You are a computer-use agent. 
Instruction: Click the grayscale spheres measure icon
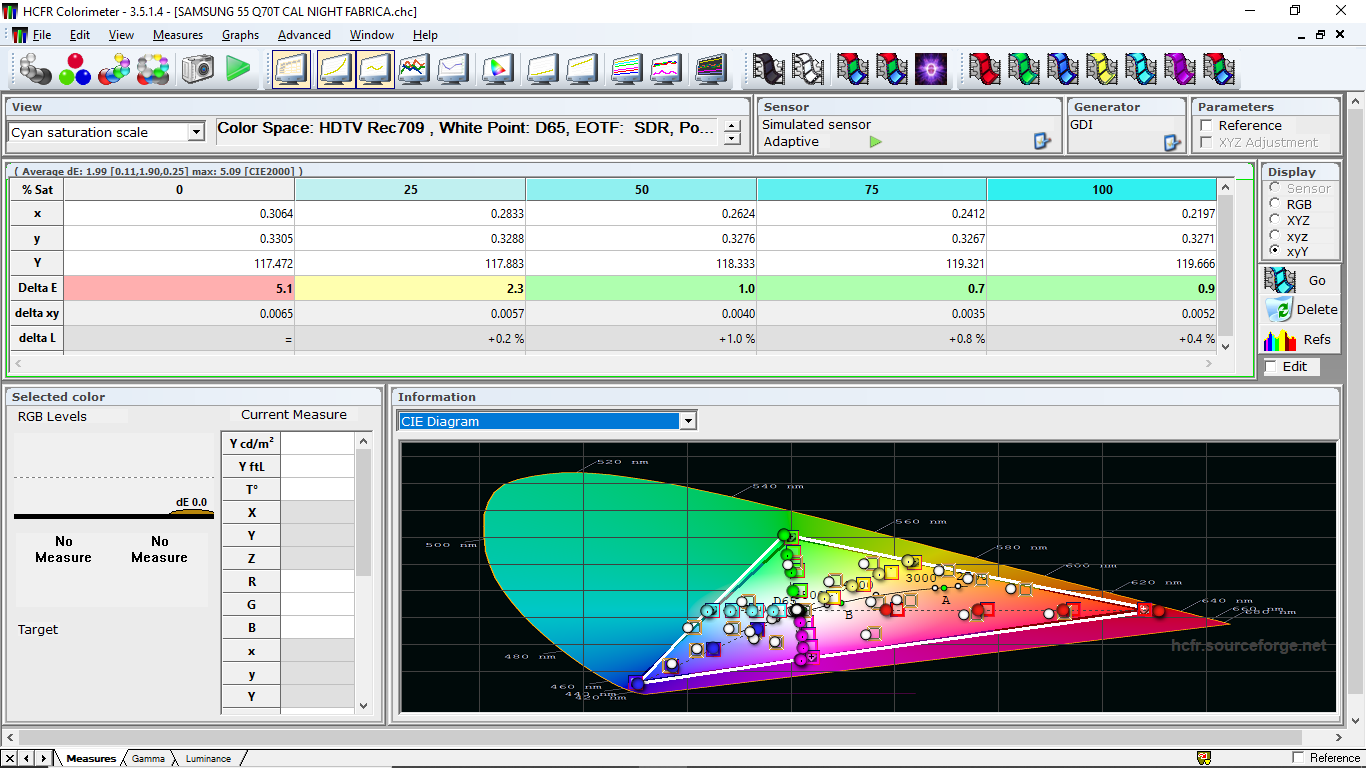(36, 69)
